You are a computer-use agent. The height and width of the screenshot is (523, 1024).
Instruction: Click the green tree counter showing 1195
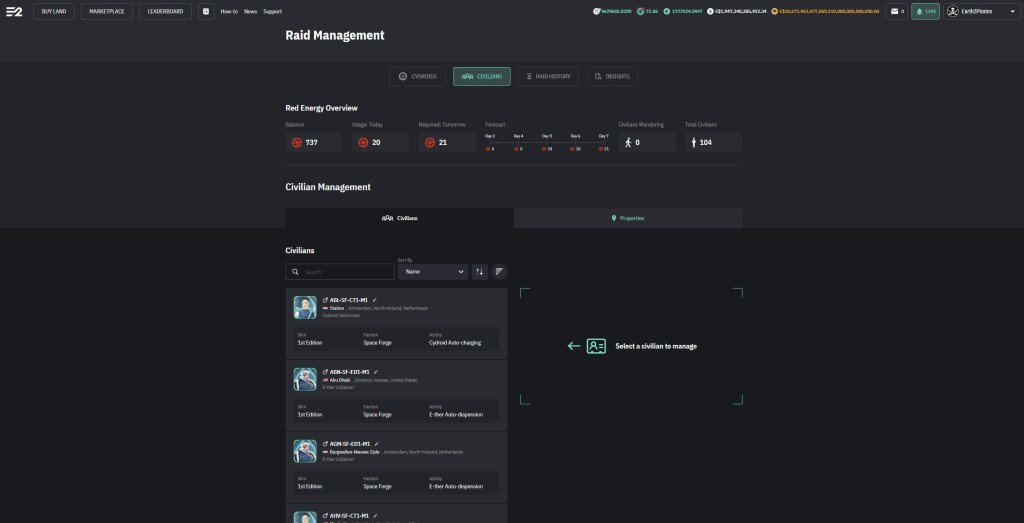(925, 11)
